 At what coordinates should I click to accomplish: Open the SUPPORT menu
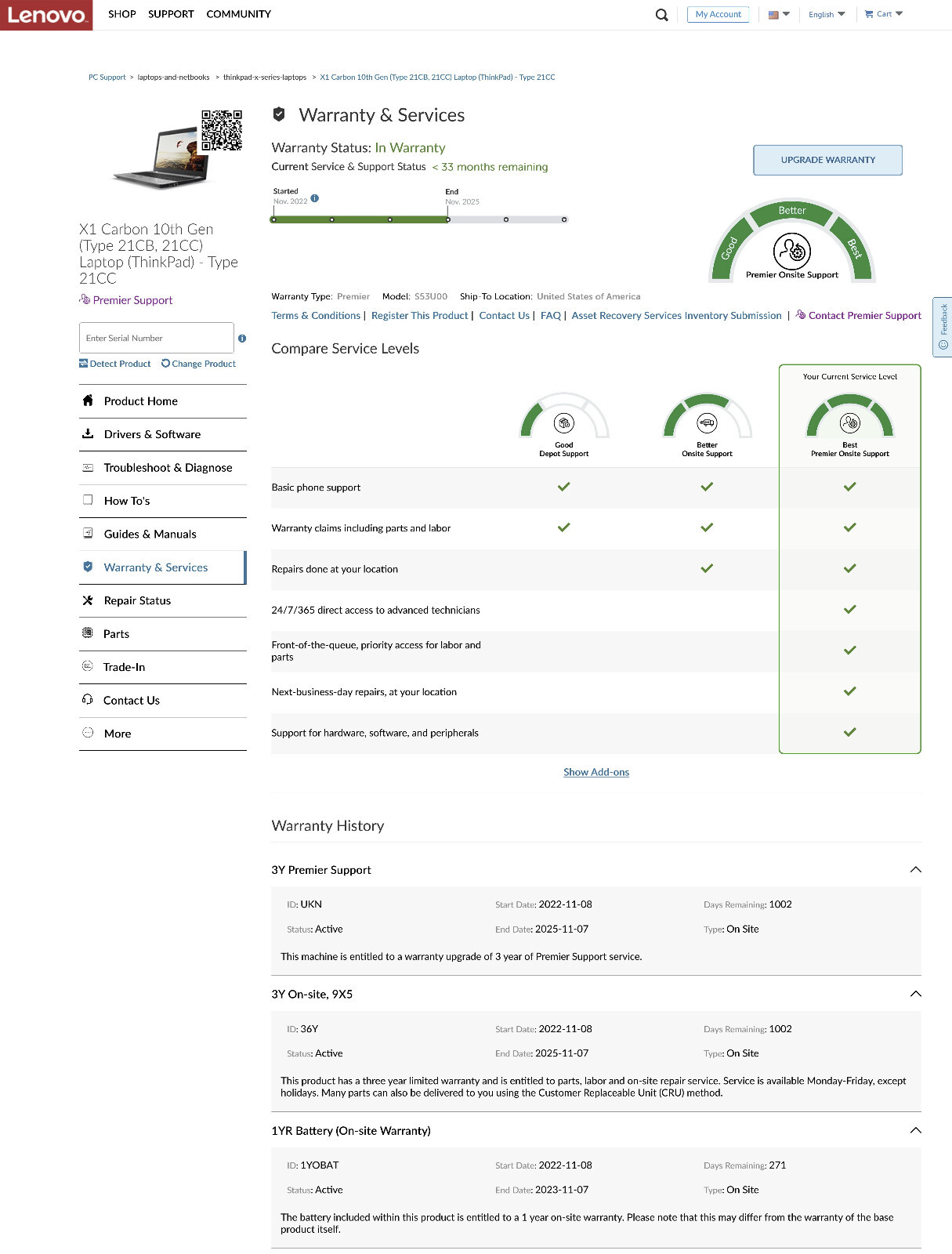[x=171, y=14]
